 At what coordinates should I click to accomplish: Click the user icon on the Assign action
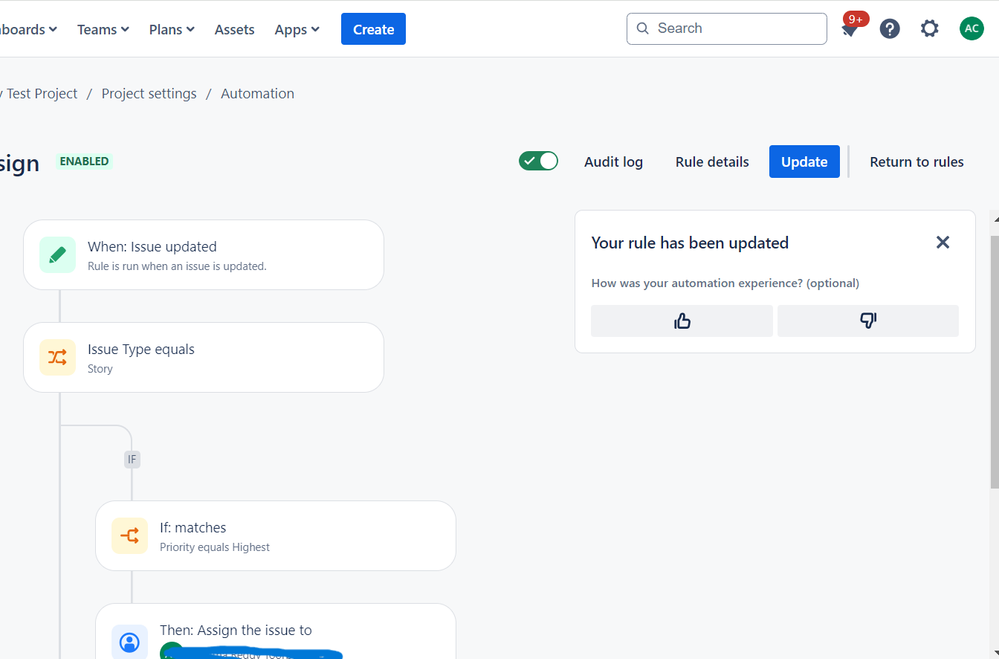click(129, 642)
